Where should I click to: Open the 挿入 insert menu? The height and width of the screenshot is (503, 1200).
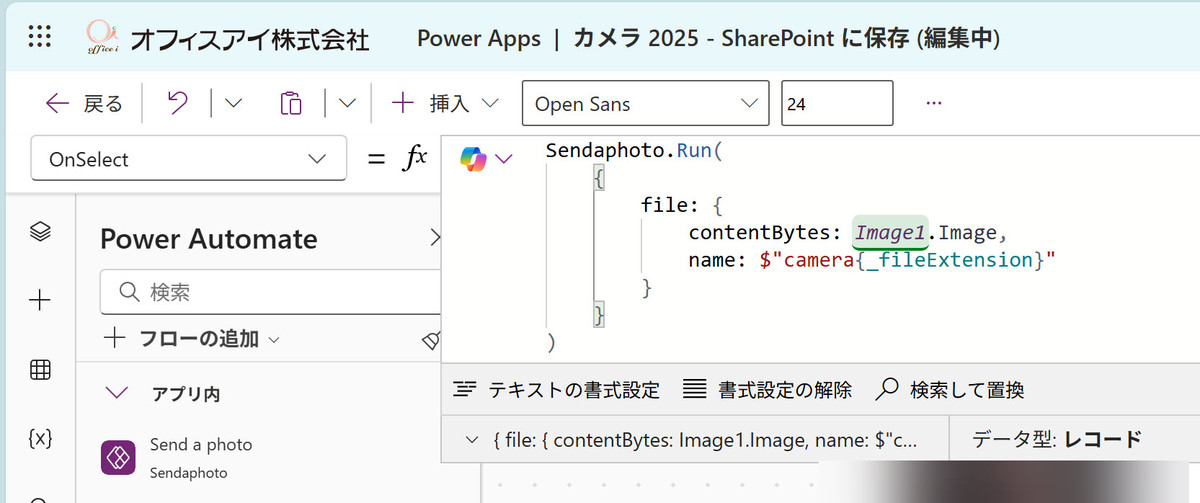click(x=445, y=103)
